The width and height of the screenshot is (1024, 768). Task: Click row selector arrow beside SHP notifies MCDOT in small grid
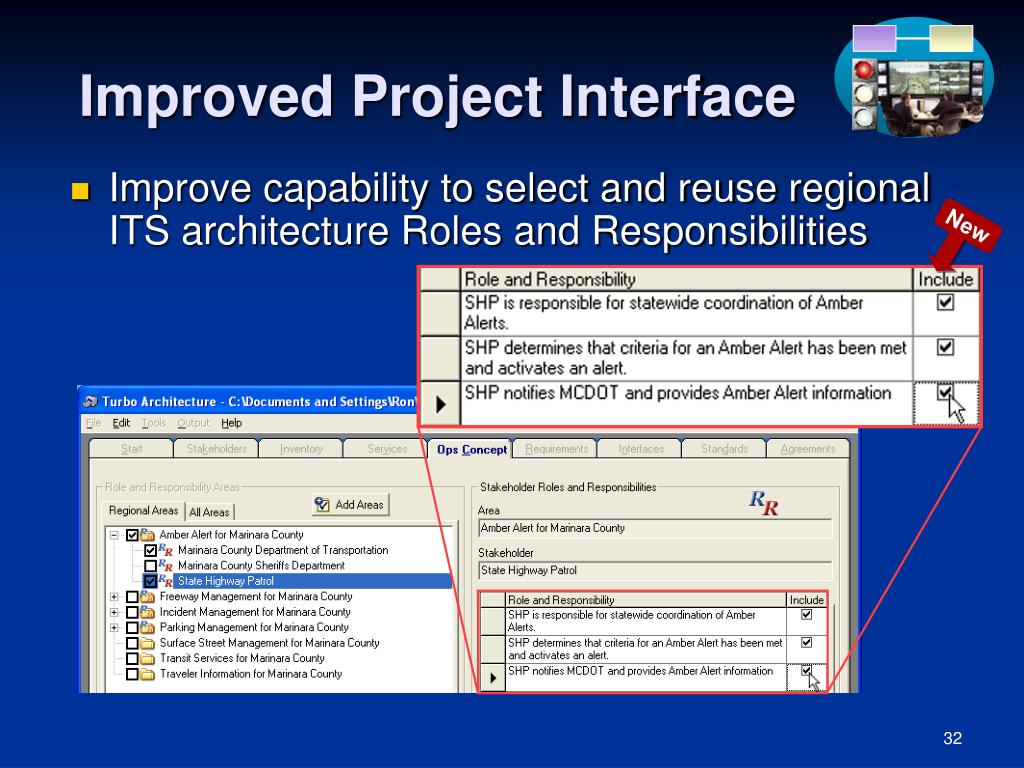click(493, 678)
